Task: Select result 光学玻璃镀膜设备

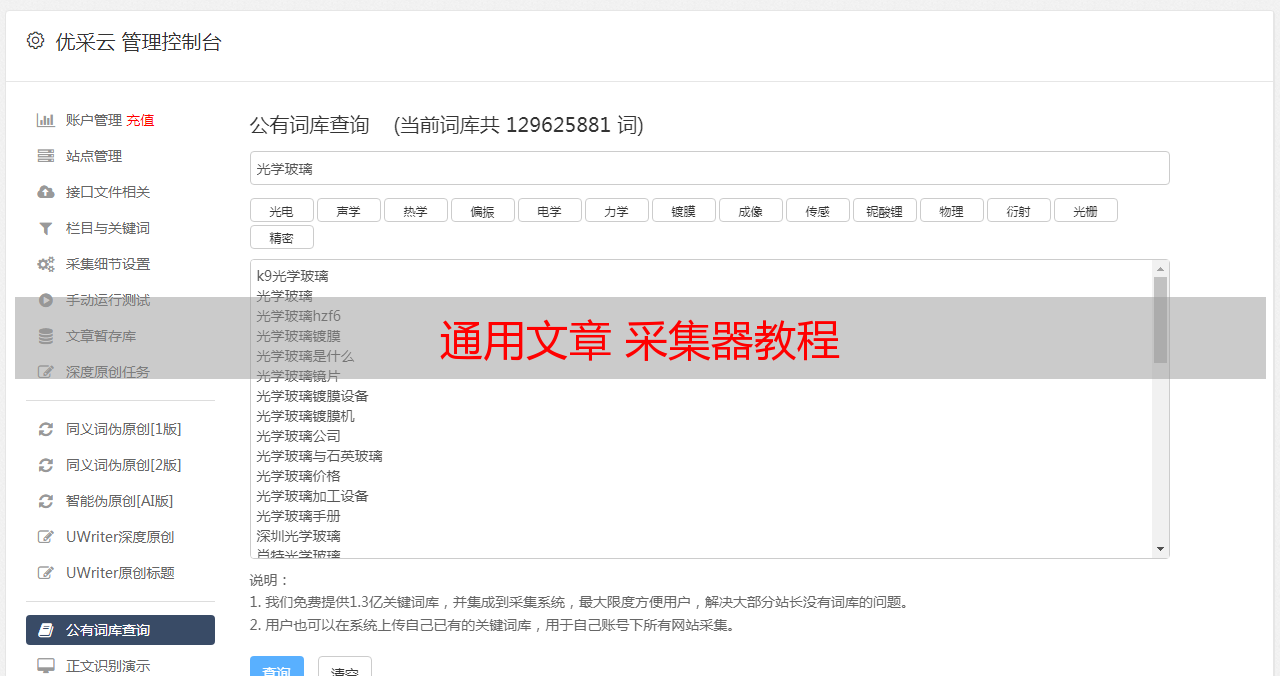Action: pos(312,396)
